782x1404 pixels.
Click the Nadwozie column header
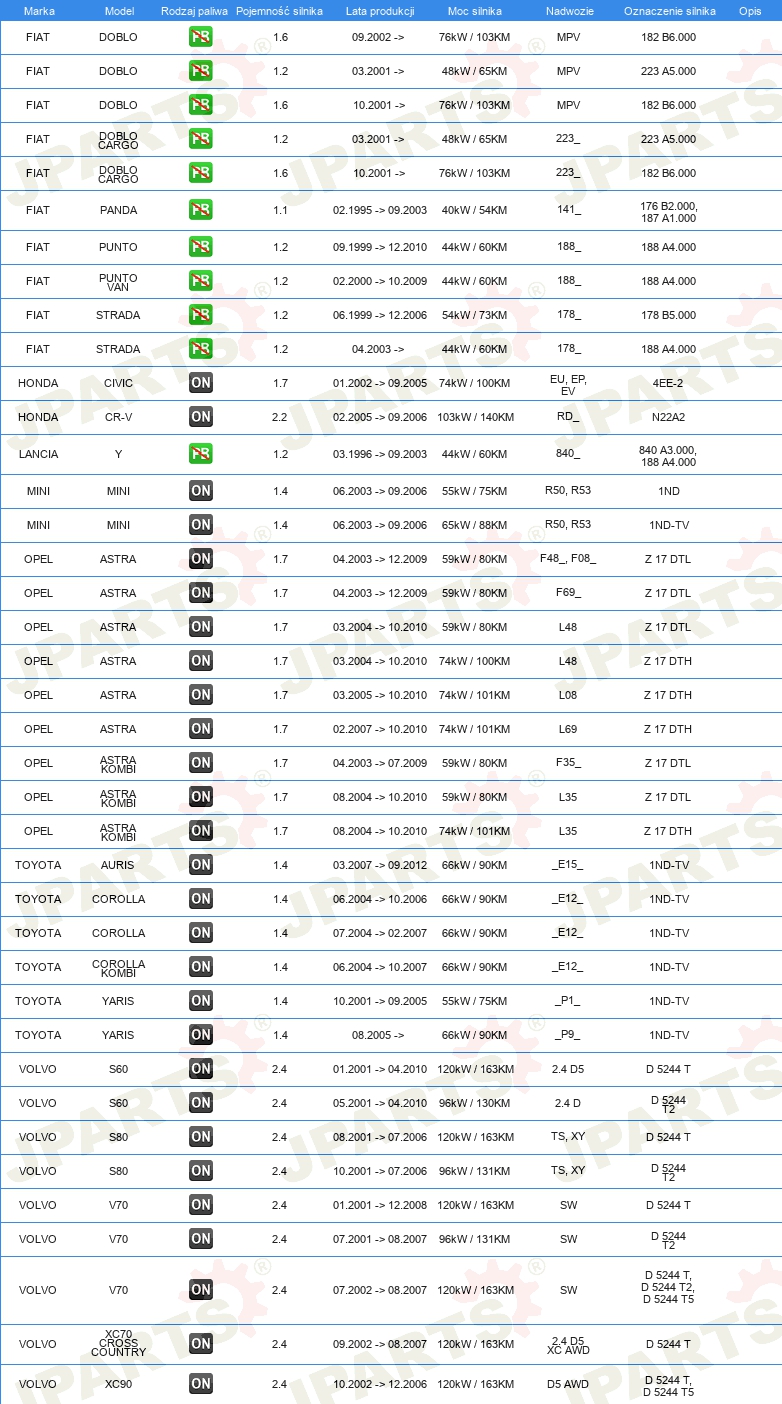point(569,10)
